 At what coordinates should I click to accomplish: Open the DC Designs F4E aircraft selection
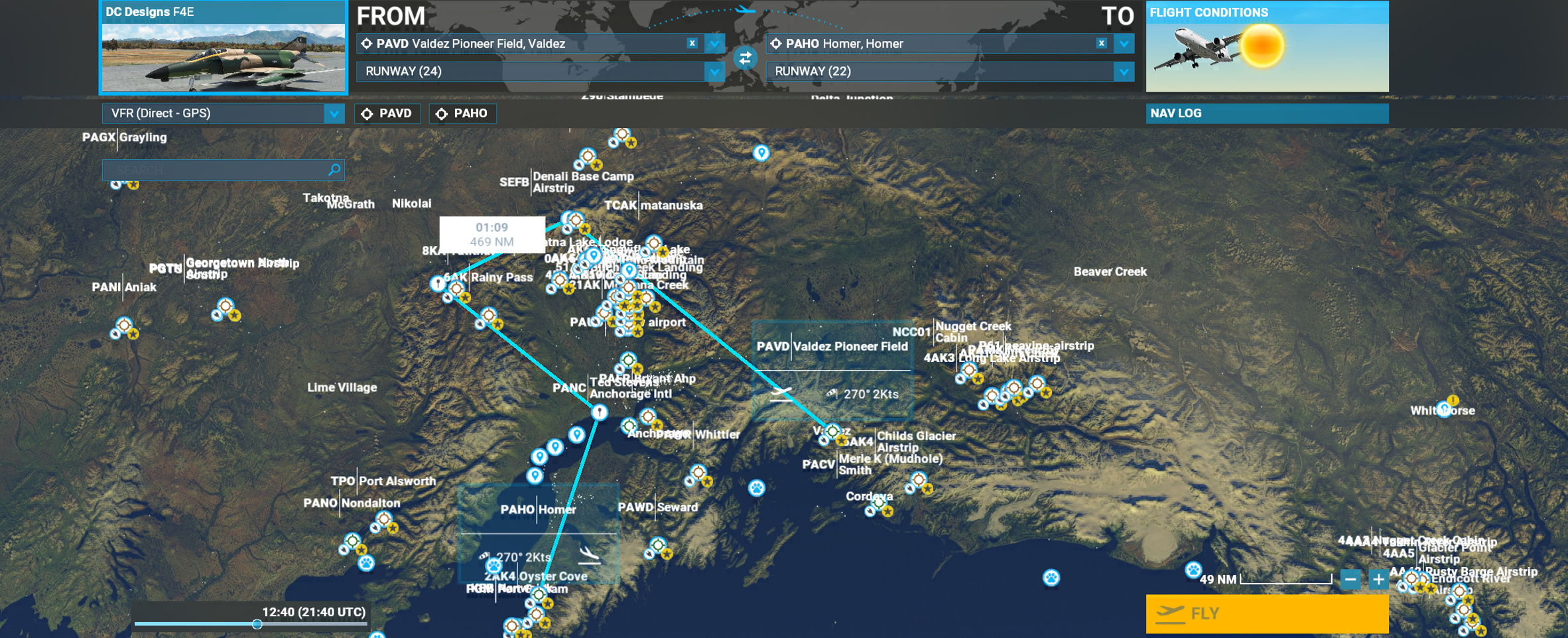click(x=223, y=47)
